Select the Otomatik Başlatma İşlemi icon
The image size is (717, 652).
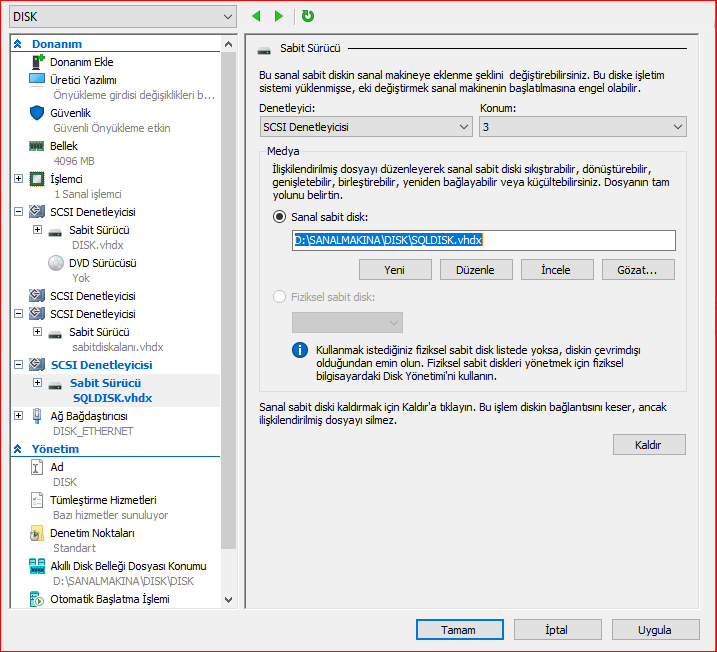37,599
